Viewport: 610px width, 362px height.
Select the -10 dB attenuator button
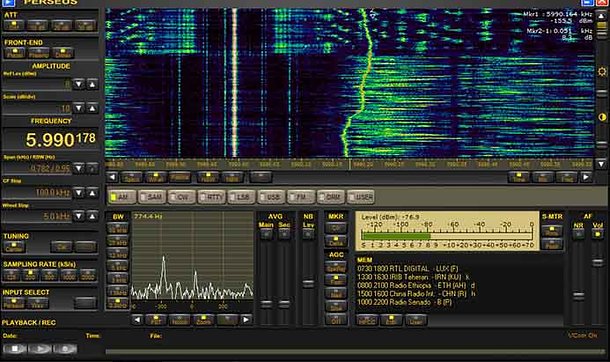coord(38,26)
